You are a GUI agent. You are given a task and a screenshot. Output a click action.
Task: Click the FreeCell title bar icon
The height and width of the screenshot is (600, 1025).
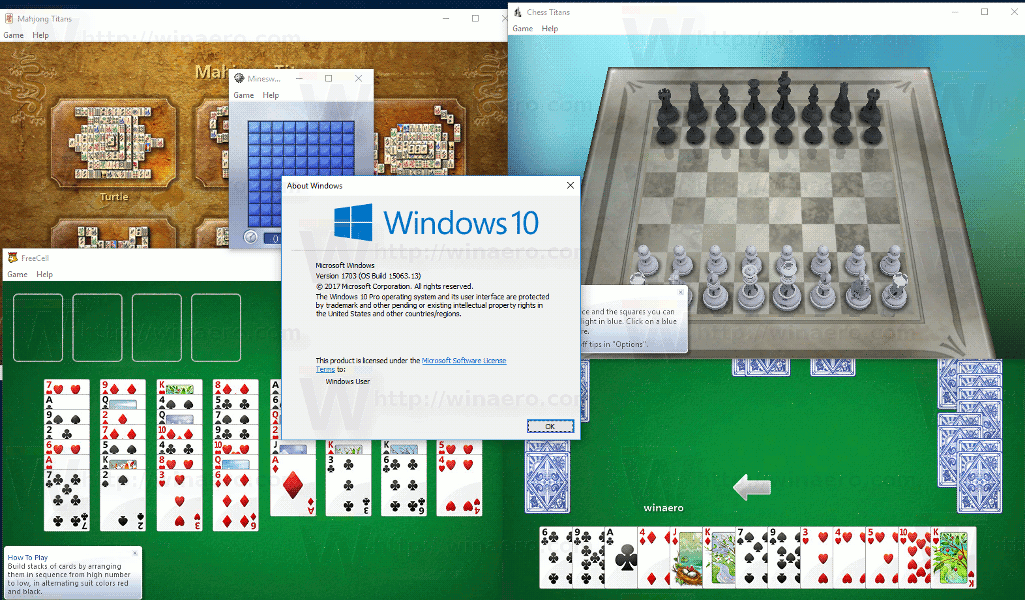pyautogui.click(x=12, y=258)
